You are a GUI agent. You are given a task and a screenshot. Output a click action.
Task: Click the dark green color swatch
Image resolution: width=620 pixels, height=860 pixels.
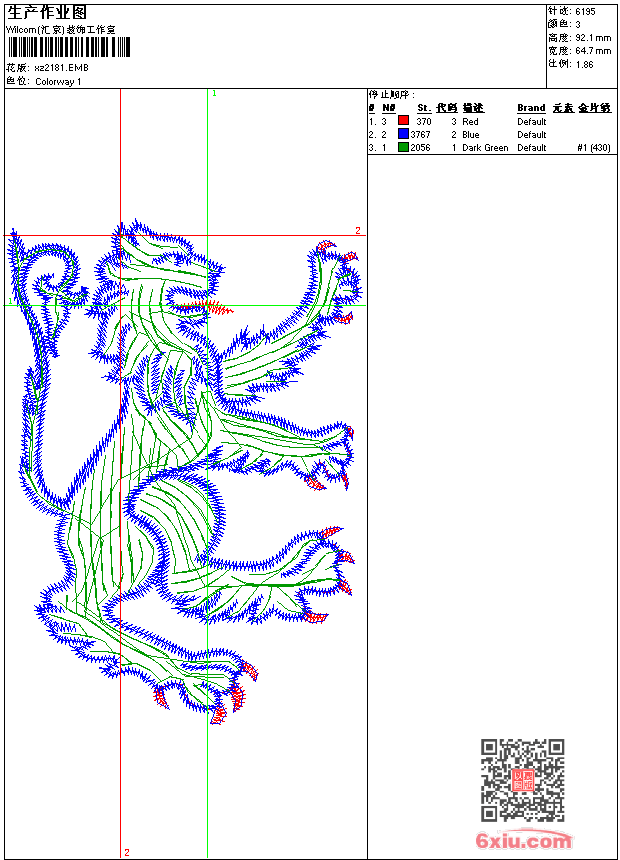(403, 147)
